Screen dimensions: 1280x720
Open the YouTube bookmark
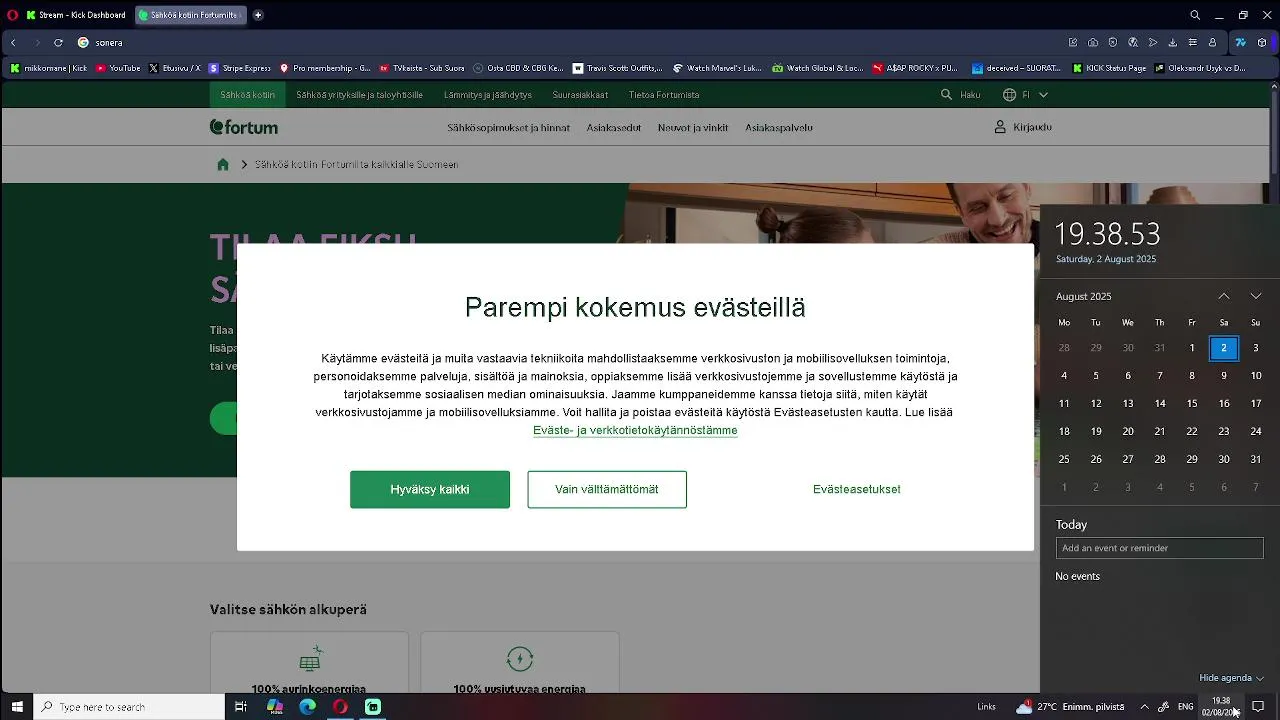coord(118,68)
